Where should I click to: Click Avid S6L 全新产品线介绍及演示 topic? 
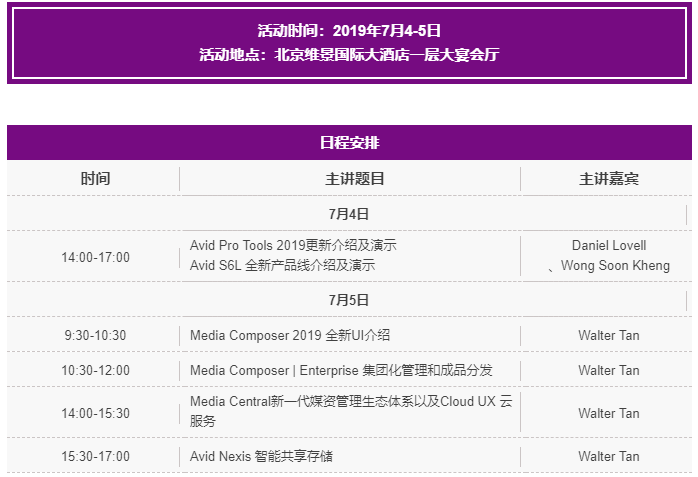(283, 265)
